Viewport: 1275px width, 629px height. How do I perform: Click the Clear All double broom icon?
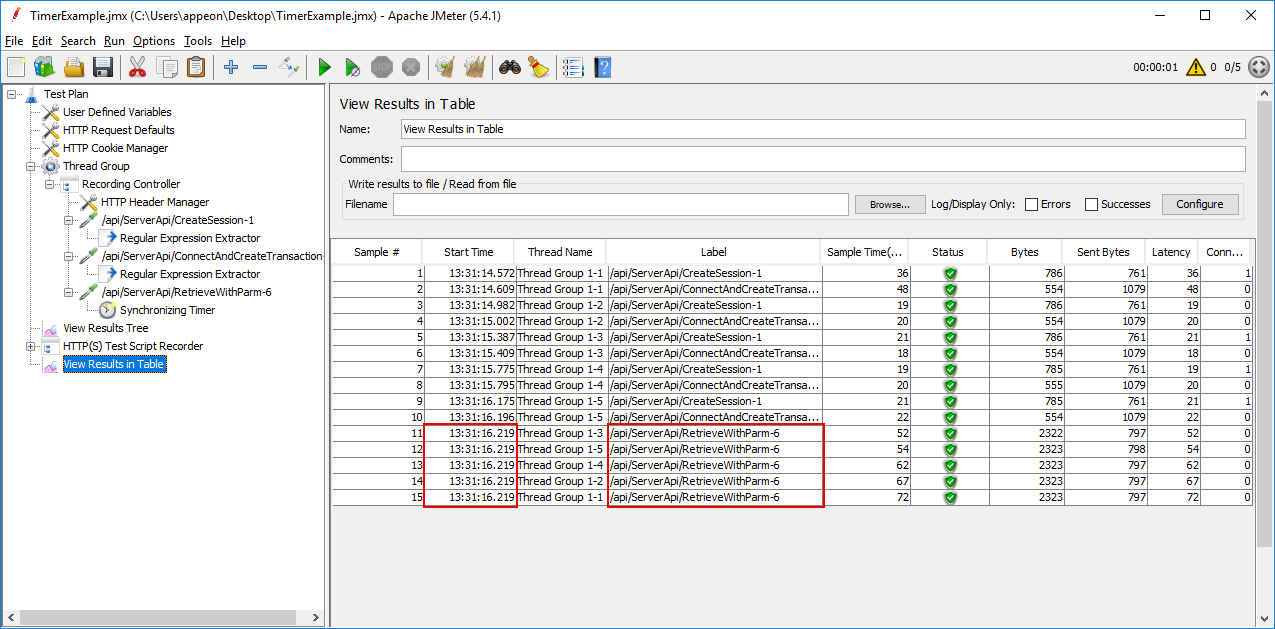pyautogui.click(x=475, y=67)
